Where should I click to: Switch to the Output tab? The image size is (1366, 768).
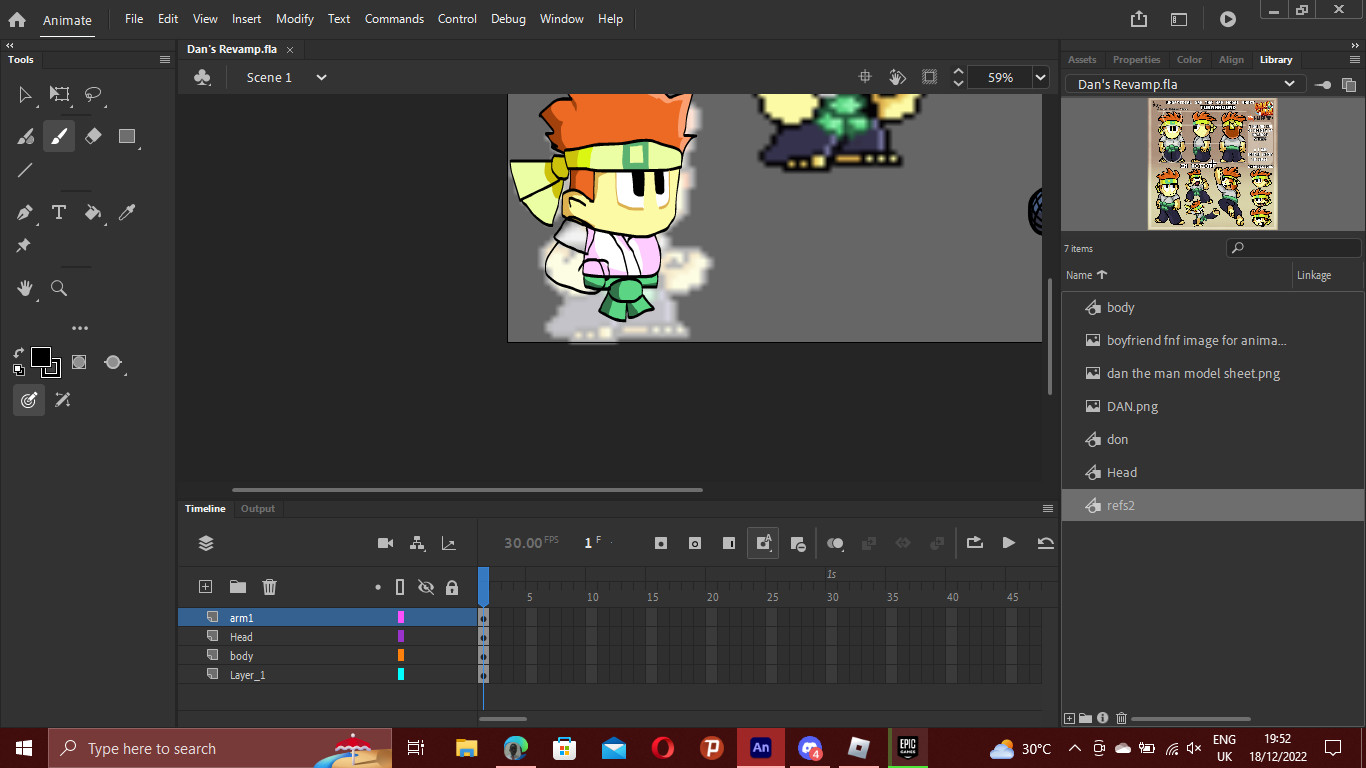coord(257,509)
